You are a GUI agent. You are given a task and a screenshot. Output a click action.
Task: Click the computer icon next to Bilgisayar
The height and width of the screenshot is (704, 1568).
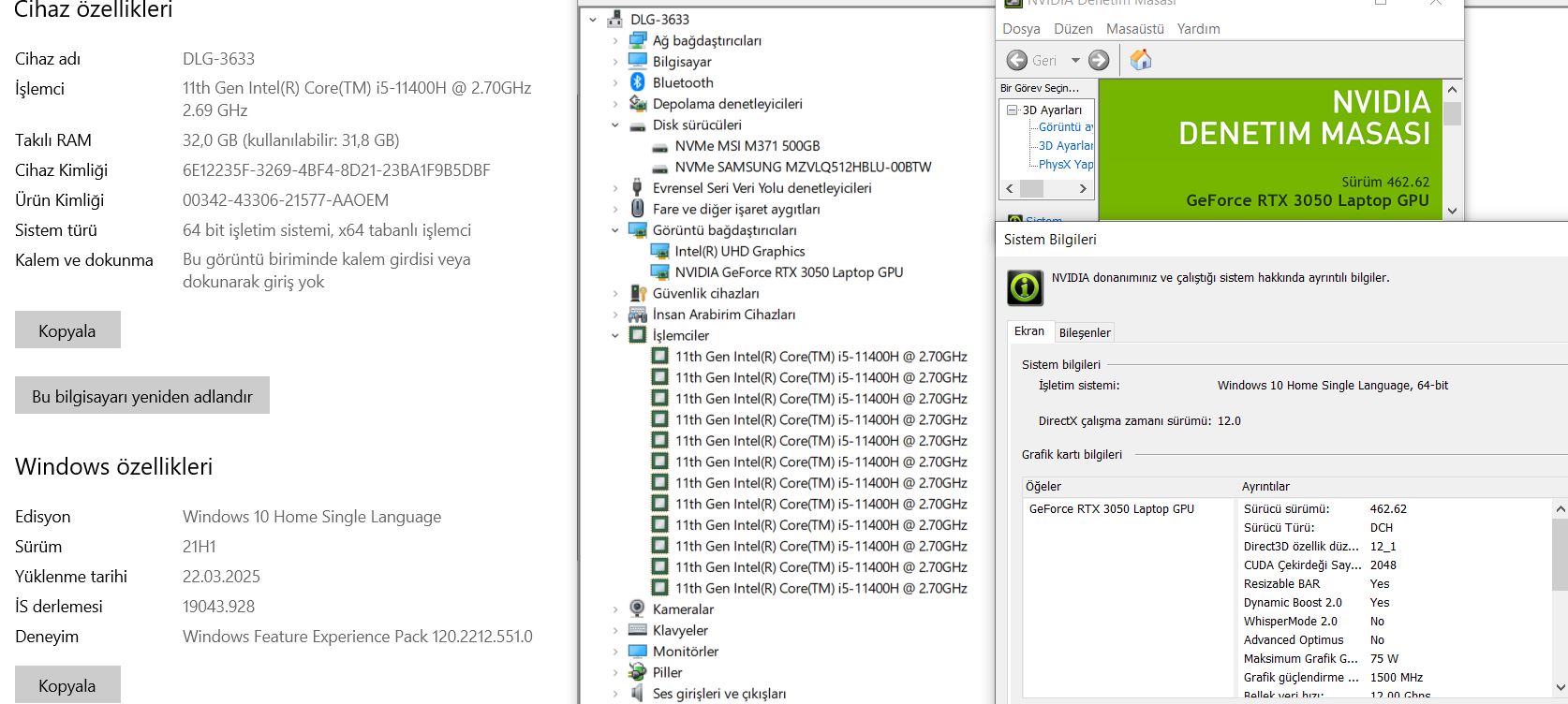coord(638,62)
